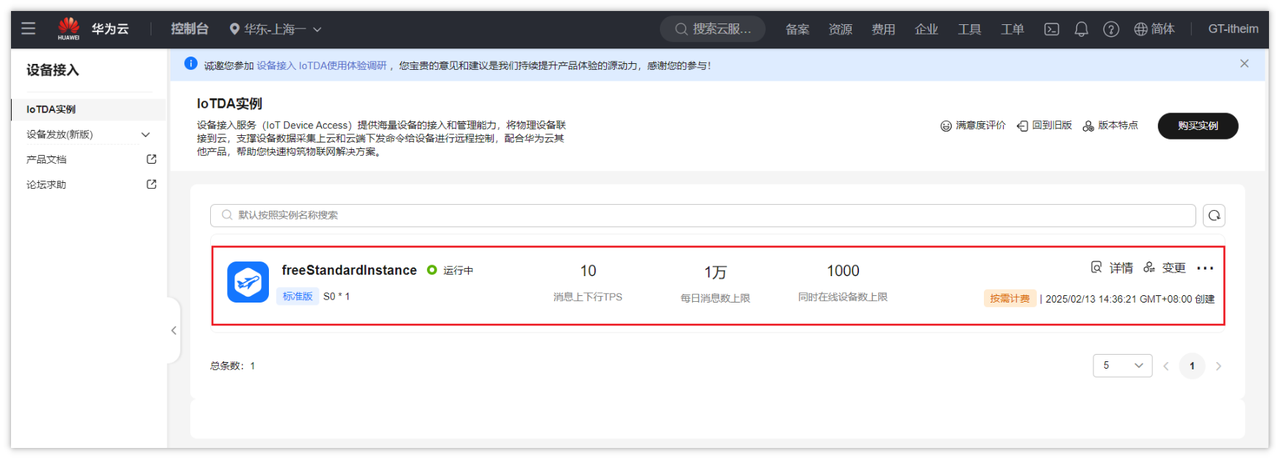Viewport: 1280px width, 459px height.
Task: Open the hamburger menu in the header
Action: (x=28, y=29)
